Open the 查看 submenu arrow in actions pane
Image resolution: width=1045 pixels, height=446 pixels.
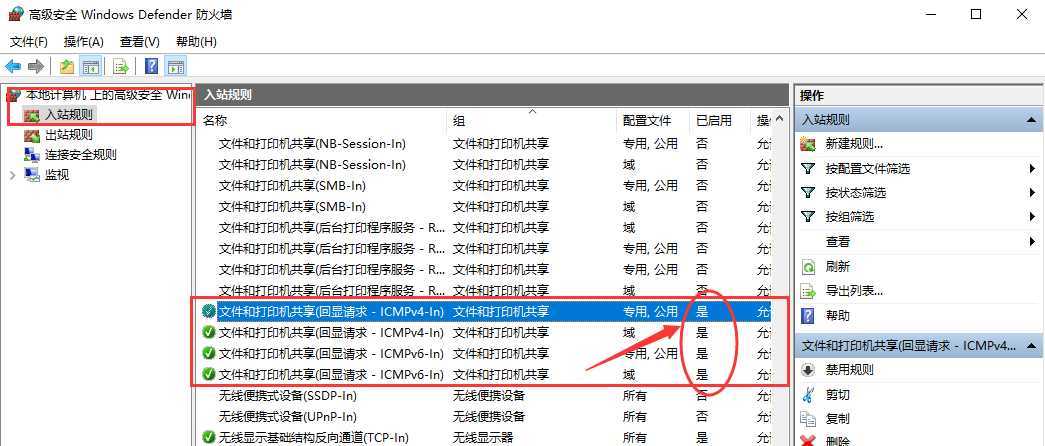tap(1032, 241)
